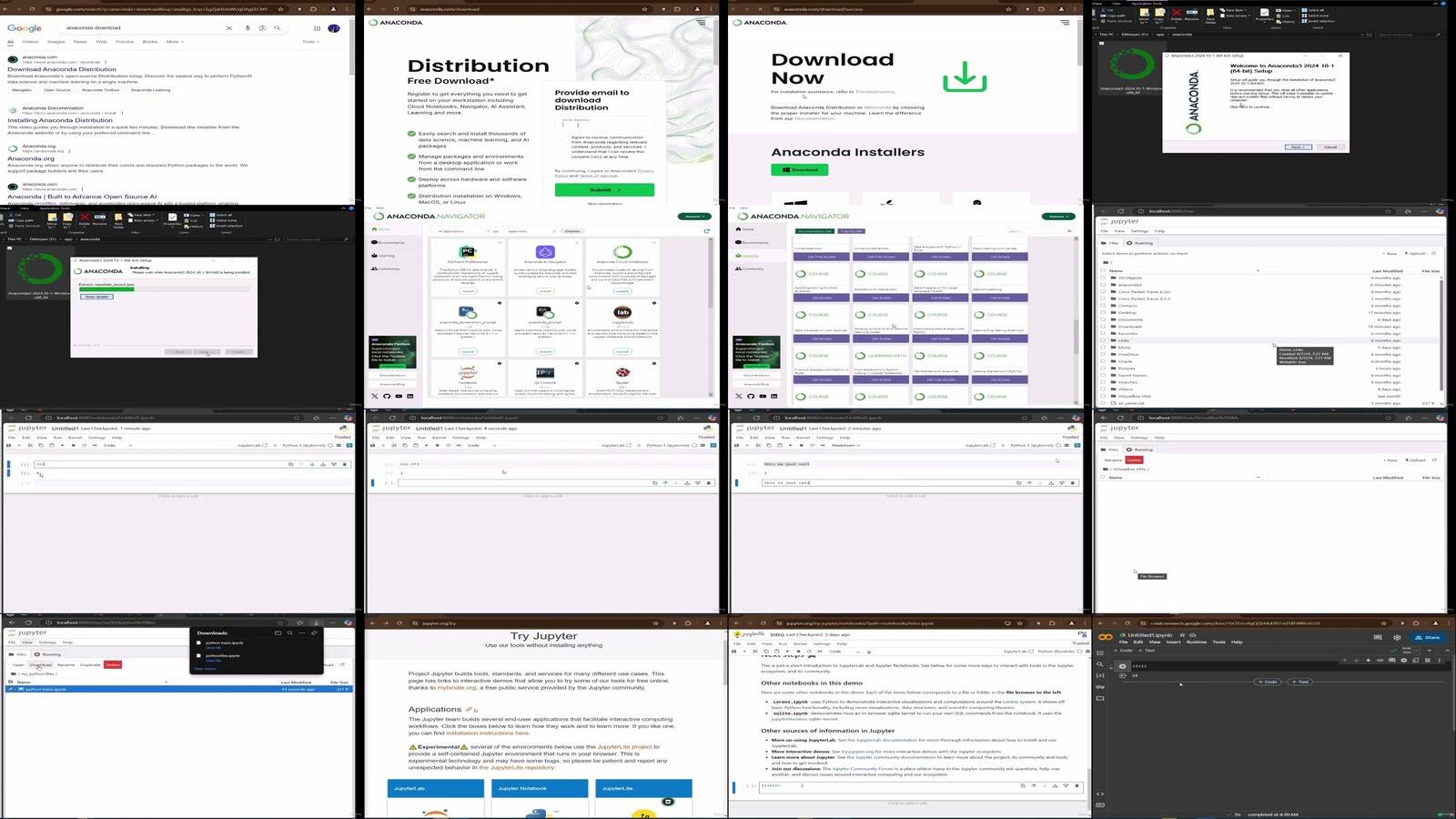The width and height of the screenshot is (1456, 819).
Task: Pin the Downloads popup with the pin icon
Action: (314, 632)
